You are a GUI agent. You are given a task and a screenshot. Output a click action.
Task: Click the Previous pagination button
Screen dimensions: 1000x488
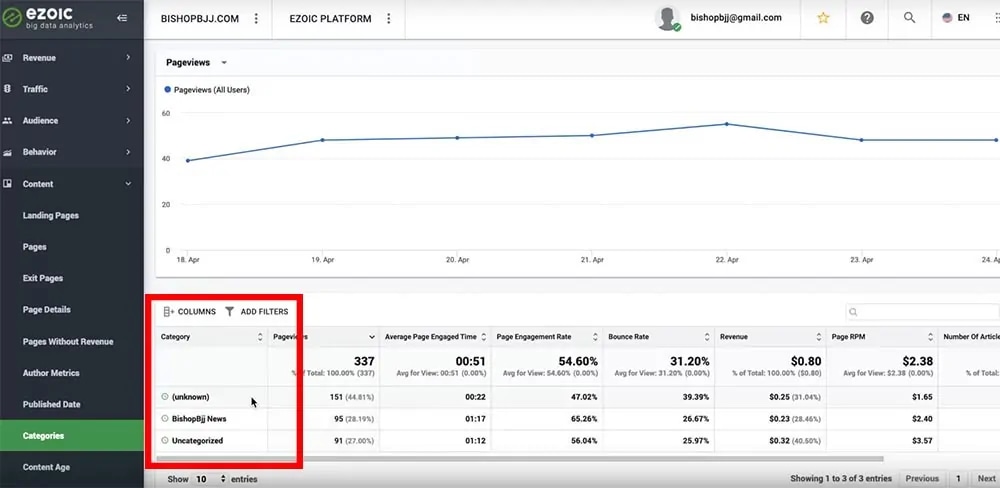point(922,478)
